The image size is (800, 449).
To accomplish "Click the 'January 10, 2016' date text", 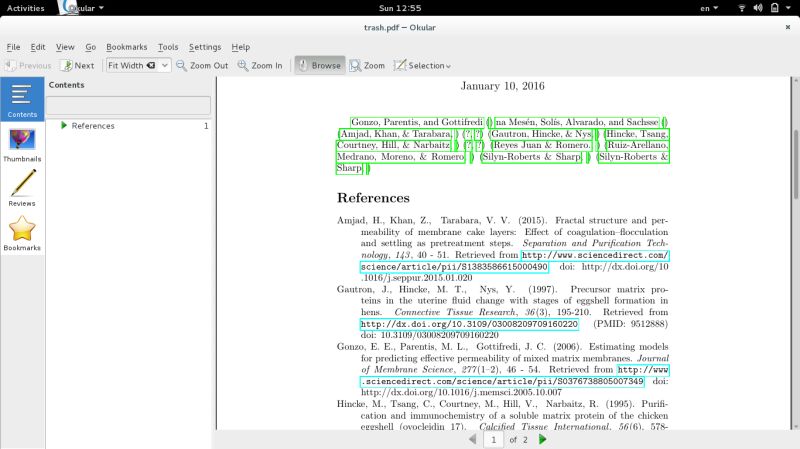I will coord(503,86).
